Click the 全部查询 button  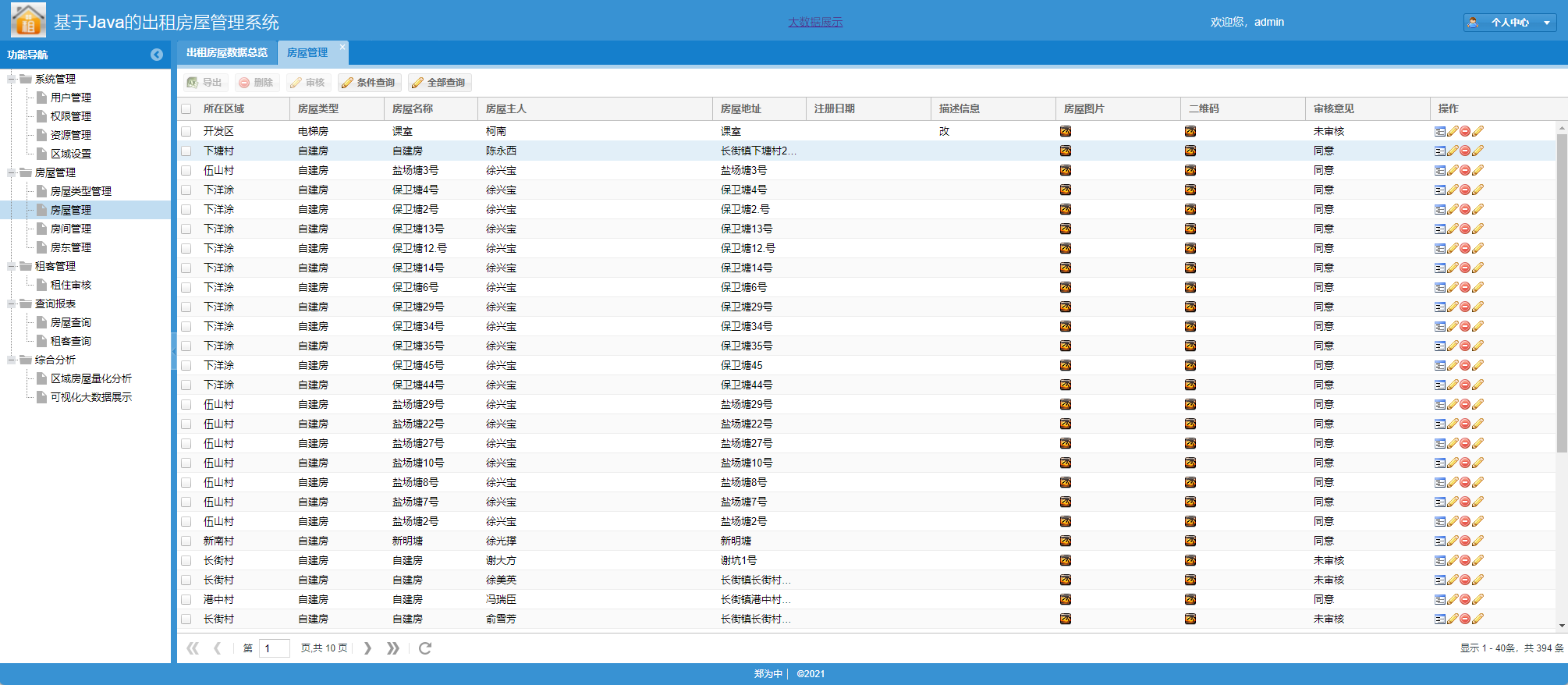(x=440, y=83)
